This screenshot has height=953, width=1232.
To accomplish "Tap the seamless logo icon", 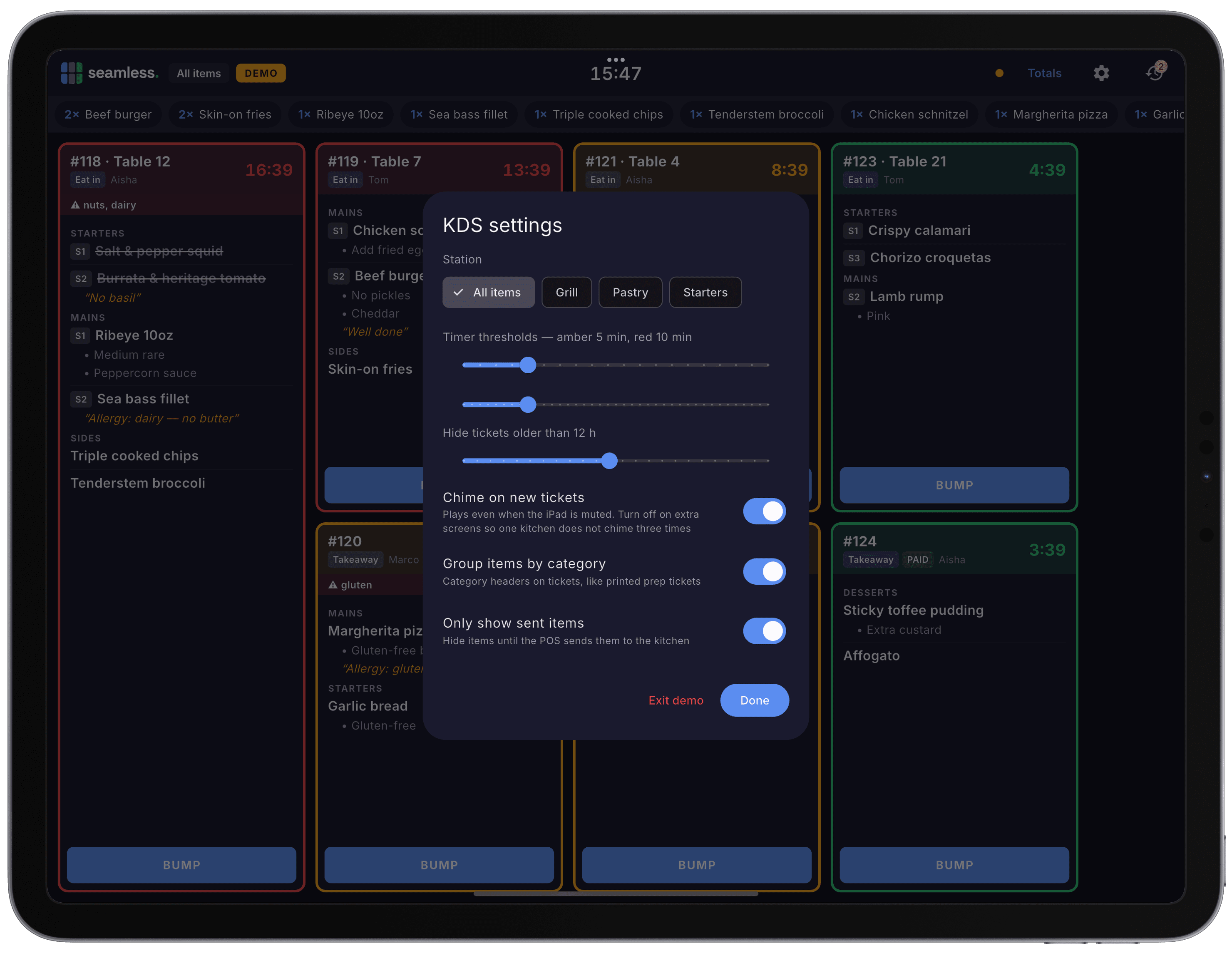I will point(71,73).
